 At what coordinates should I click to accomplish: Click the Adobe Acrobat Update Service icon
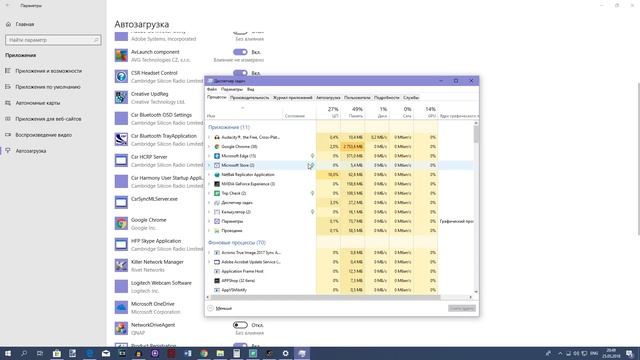tap(217, 262)
